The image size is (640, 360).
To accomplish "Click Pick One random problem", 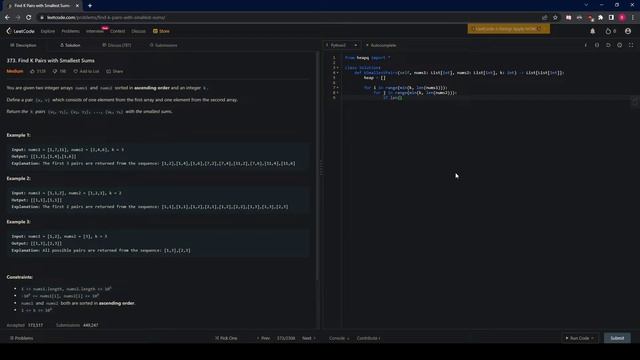I will pyautogui.click(x=226, y=338).
